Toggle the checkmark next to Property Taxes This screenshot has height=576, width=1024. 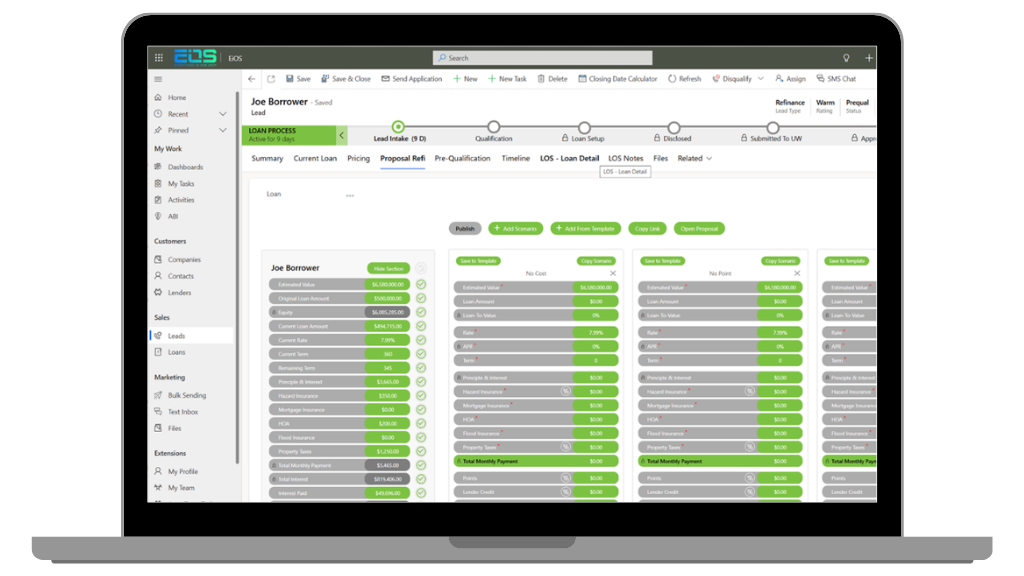pos(421,451)
